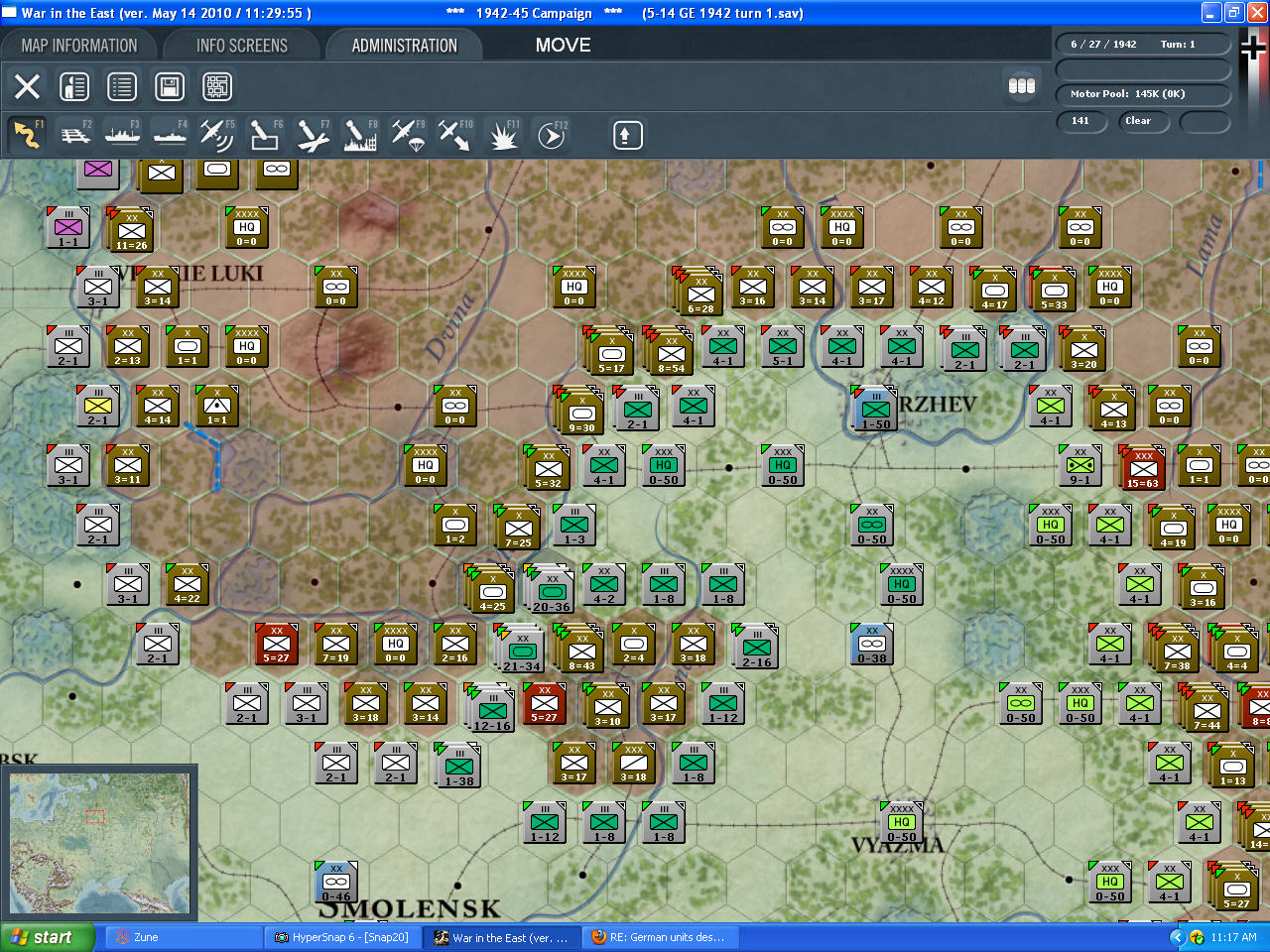
Task: Switch to Zune in the taskbar
Action: pos(184,937)
